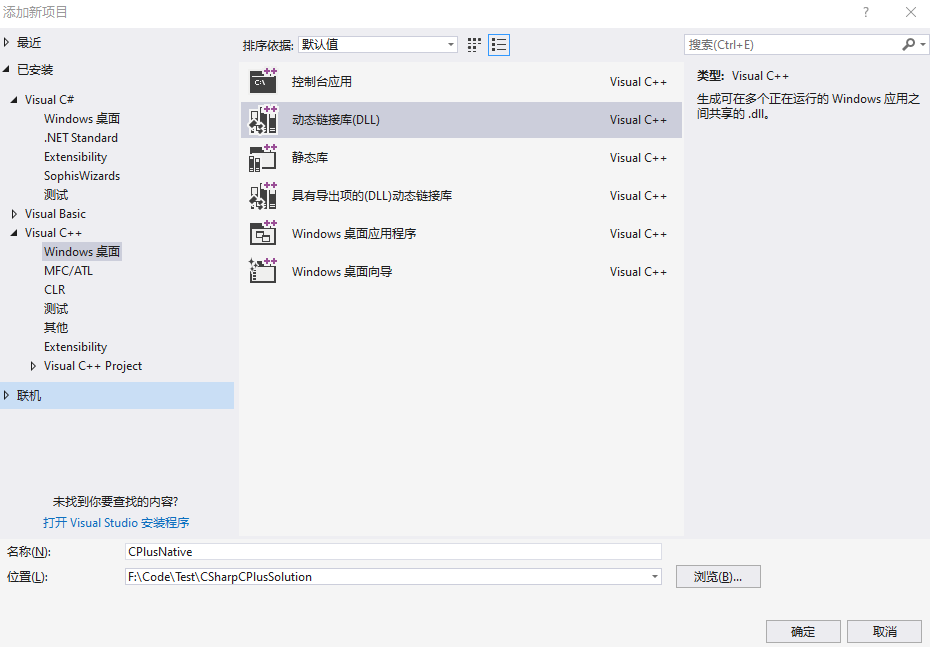
Task: Click the 浏览(B)... button
Action: click(x=718, y=576)
